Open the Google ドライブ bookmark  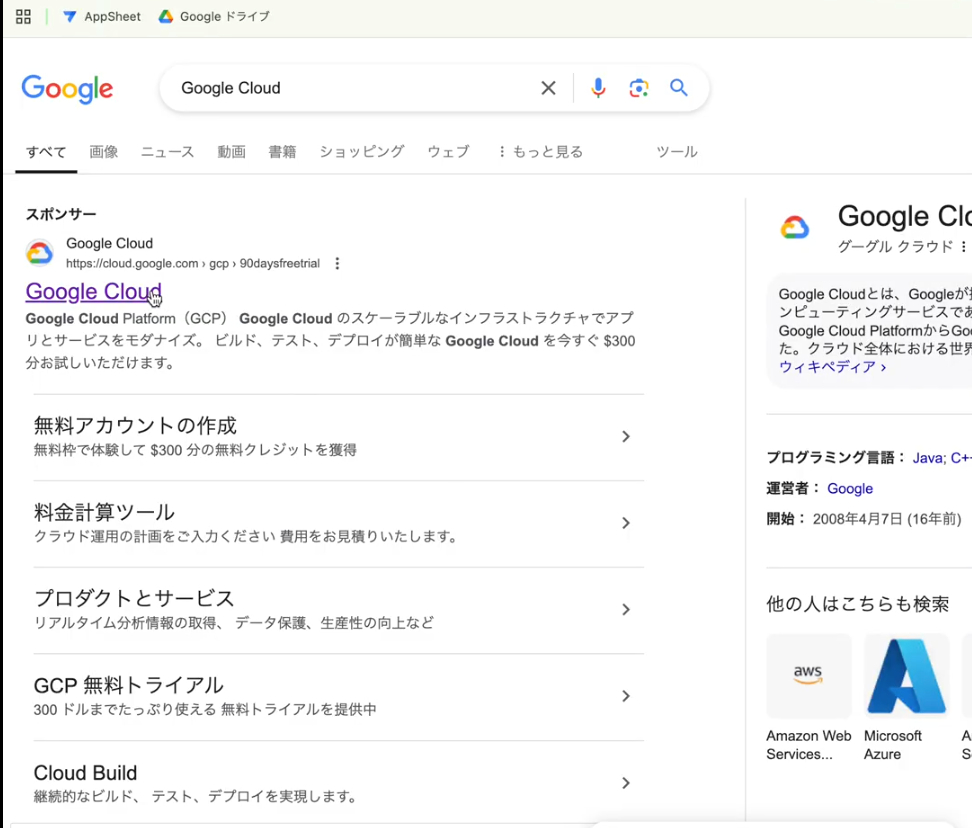click(214, 17)
